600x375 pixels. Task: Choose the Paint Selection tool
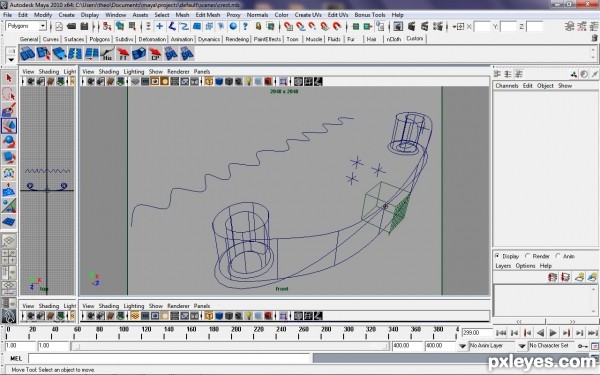(9, 110)
